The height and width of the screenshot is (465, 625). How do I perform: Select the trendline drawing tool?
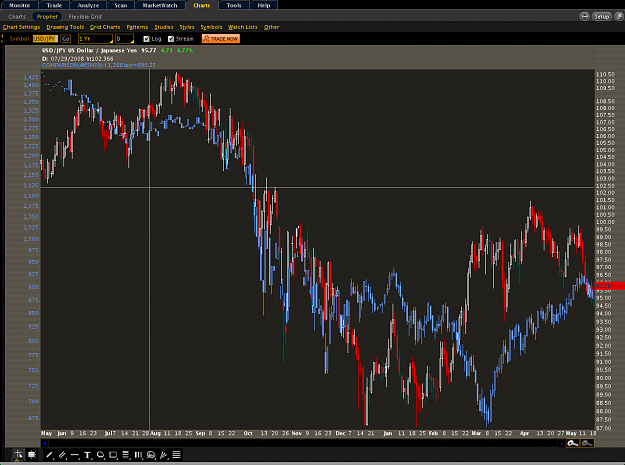(x=49, y=455)
